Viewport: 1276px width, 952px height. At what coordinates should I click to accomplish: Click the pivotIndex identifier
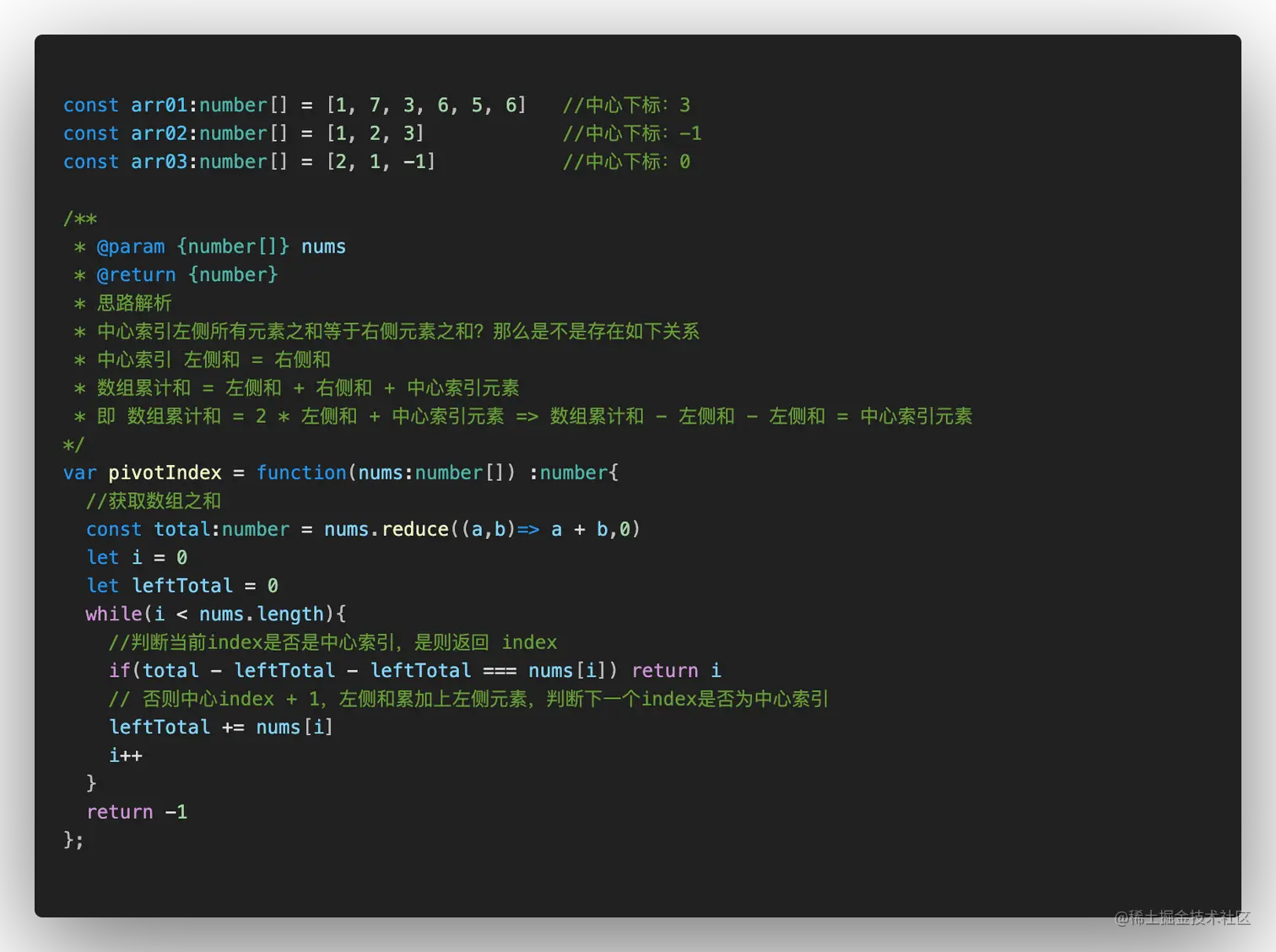(x=165, y=473)
